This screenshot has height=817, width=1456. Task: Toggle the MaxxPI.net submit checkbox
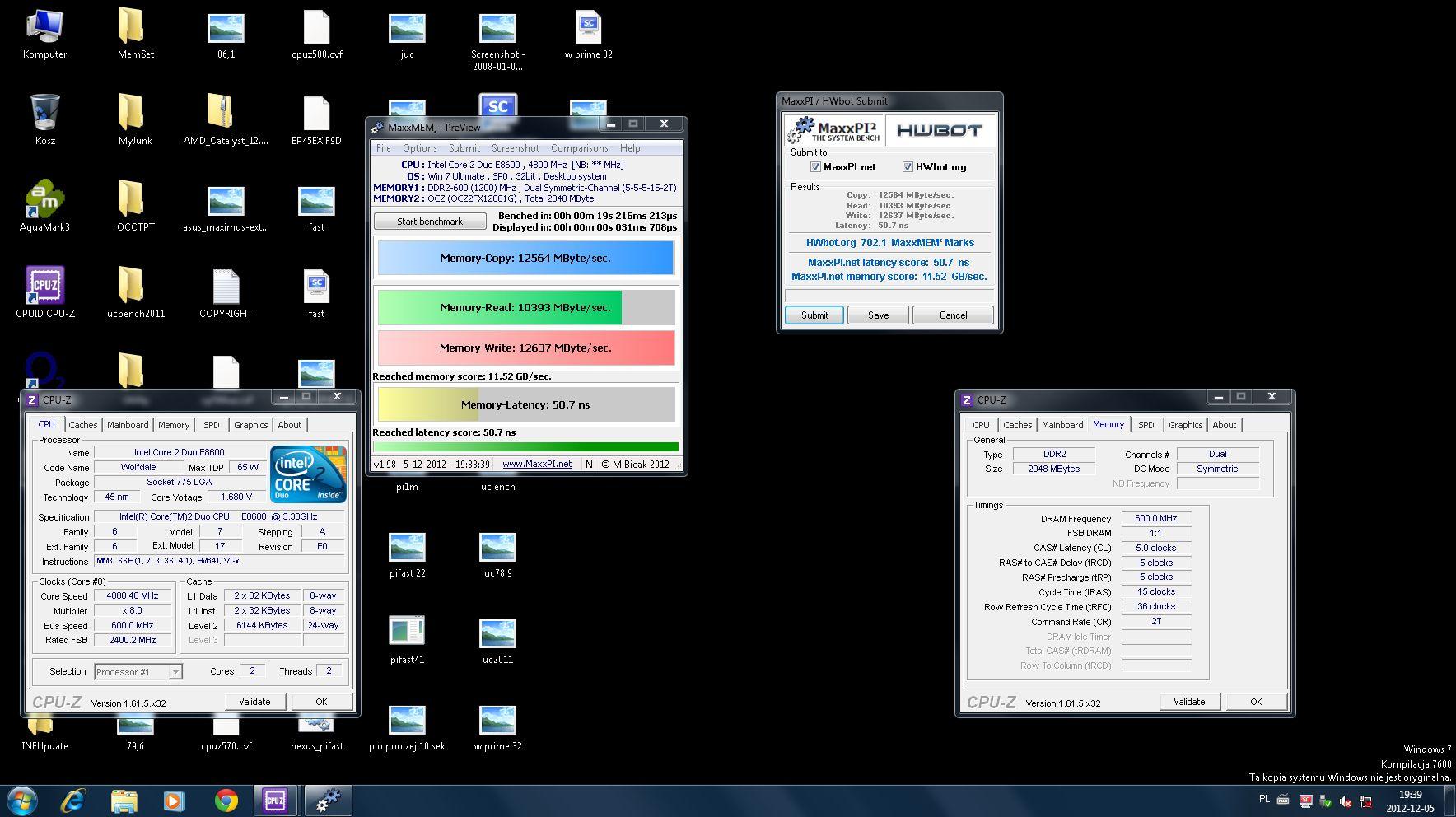pos(816,167)
